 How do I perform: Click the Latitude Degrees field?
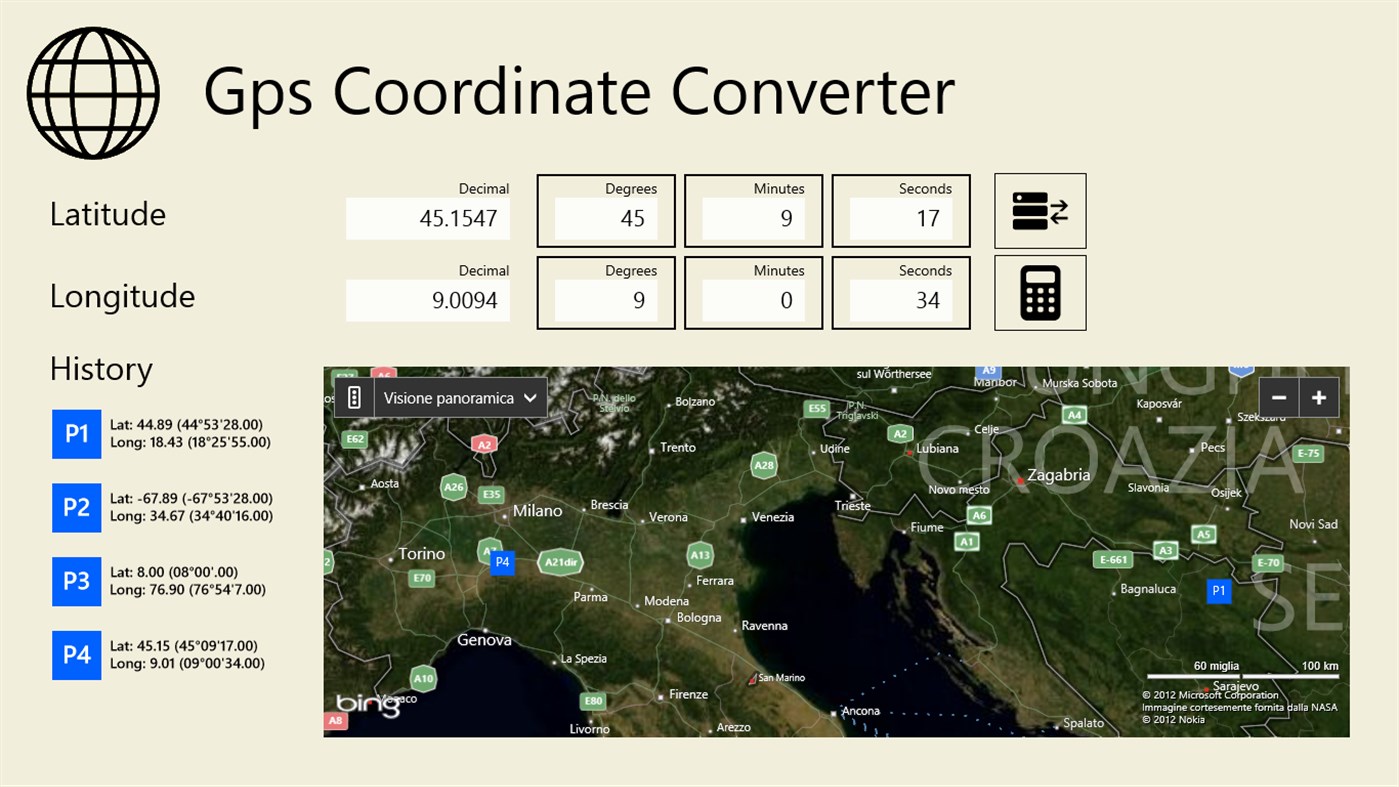pos(605,218)
